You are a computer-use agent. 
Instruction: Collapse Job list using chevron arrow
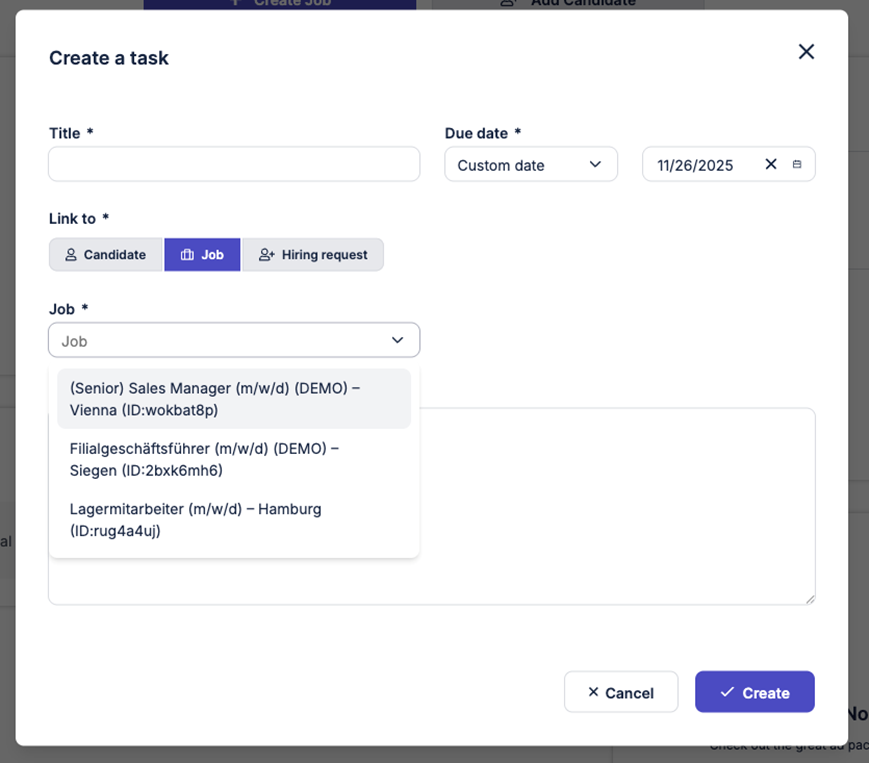coord(397,341)
